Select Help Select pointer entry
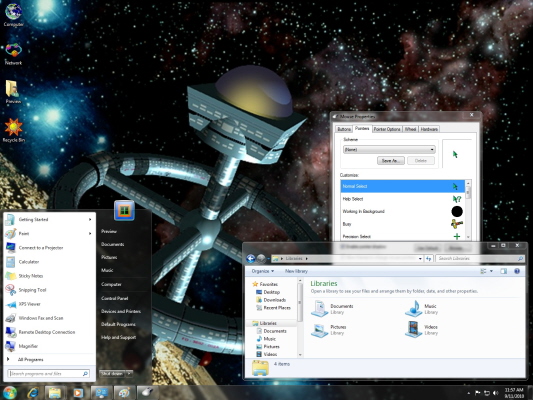533x400 pixels. pos(402,199)
